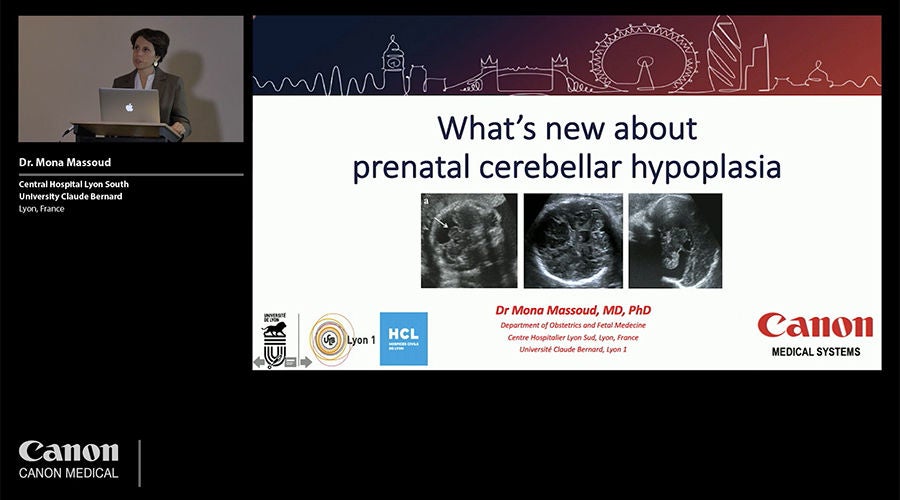The height and width of the screenshot is (500, 900).
Task: Click the UCB Lyon 1 spiral logo
Action: (x=342, y=339)
